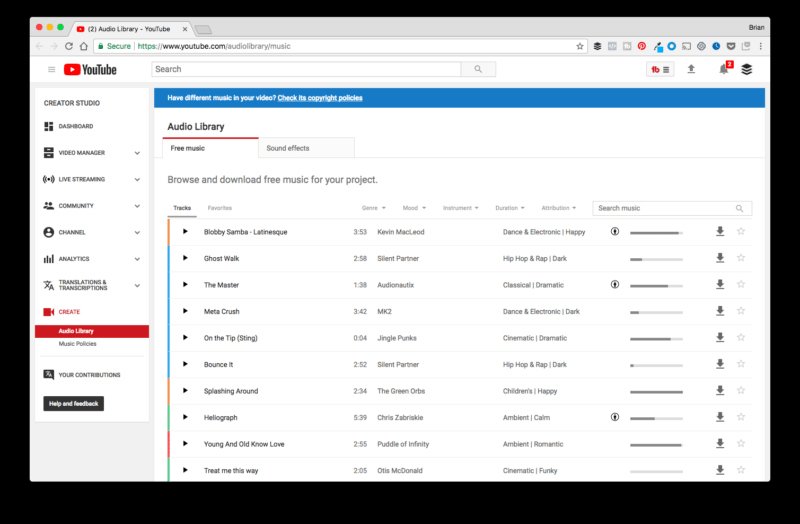Download the Heliograph track
The height and width of the screenshot is (524, 800).
tap(720, 417)
